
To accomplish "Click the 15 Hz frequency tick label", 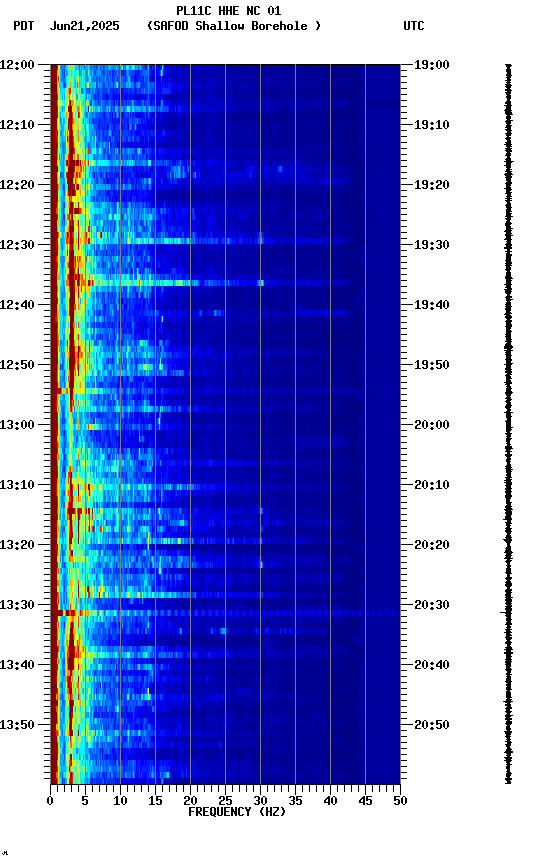I will click(155, 801).
